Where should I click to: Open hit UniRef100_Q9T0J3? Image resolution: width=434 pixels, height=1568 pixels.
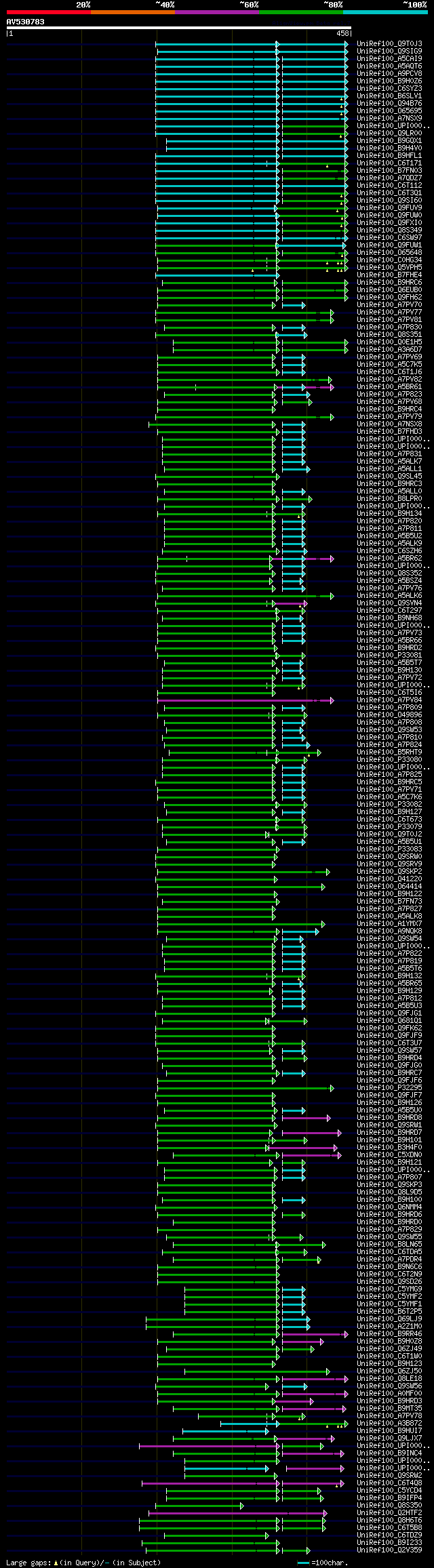[x=389, y=43]
